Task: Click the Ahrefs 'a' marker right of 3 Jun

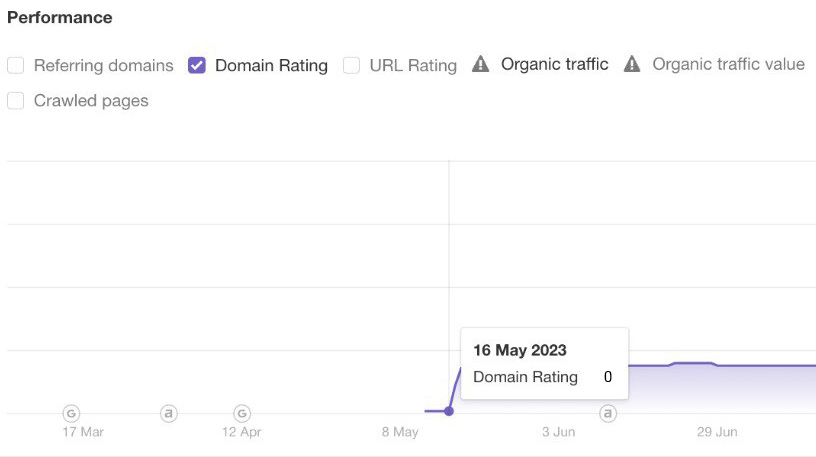Action: click(x=607, y=412)
